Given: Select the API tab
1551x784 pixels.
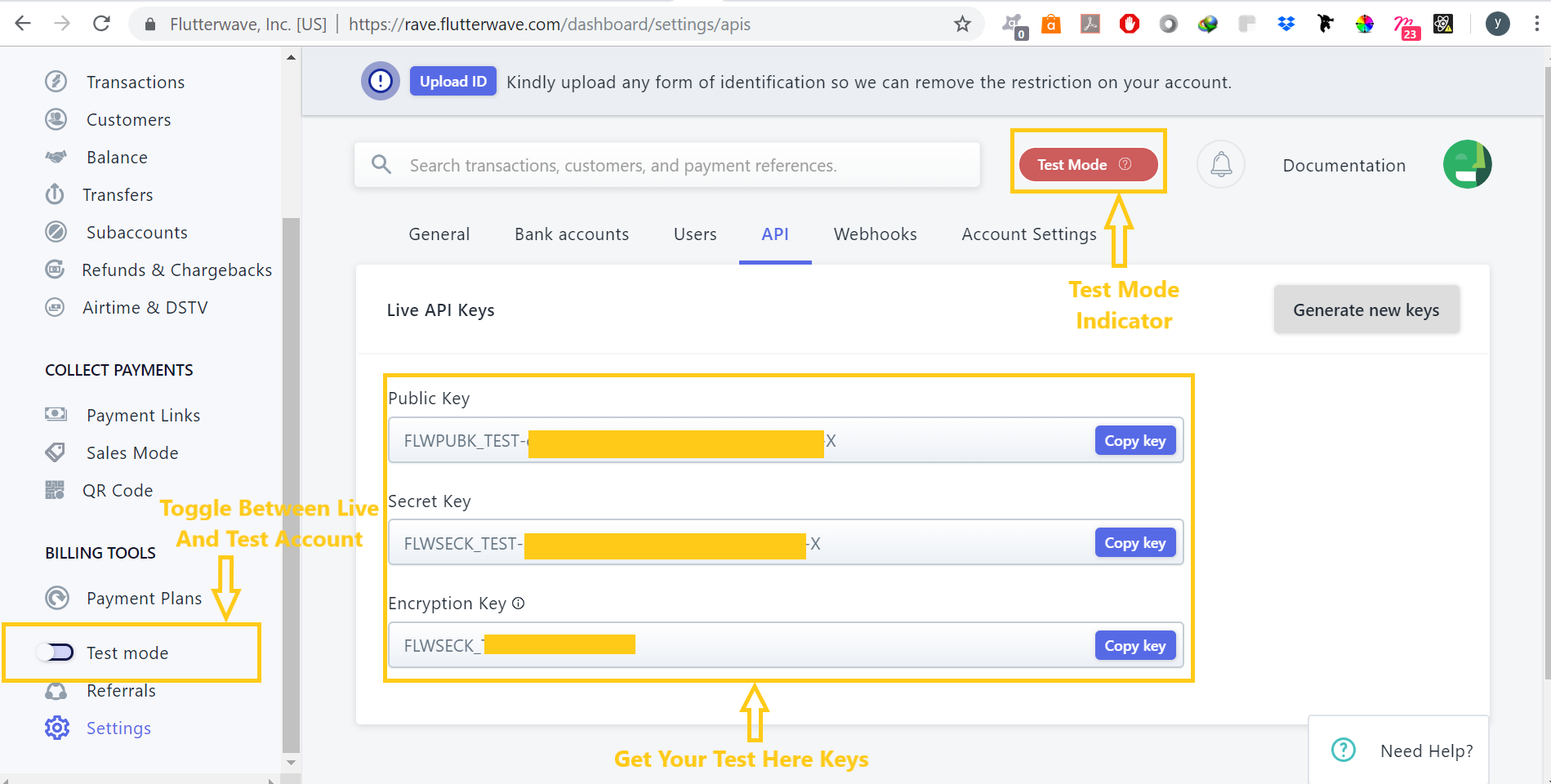Looking at the screenshot, I should (x=775, y=234).
